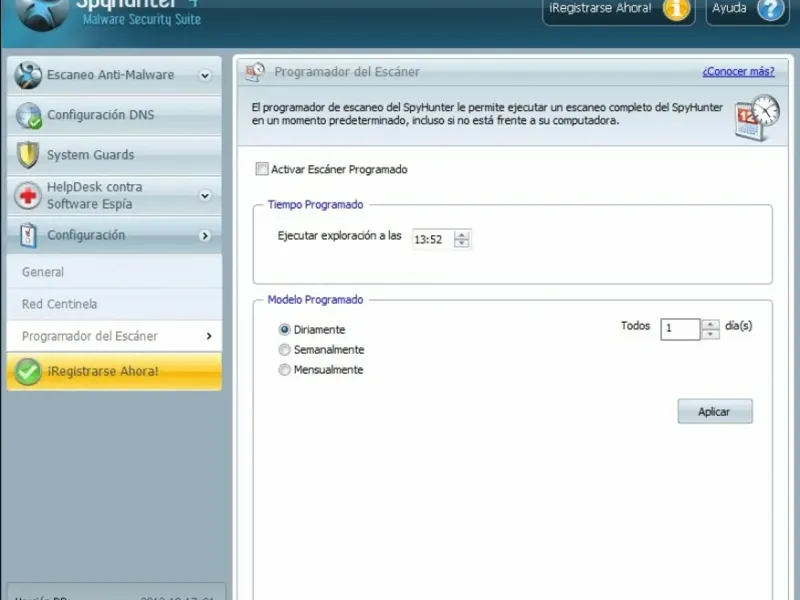Increase the day interval spinner up

click(x=710, y=324)
